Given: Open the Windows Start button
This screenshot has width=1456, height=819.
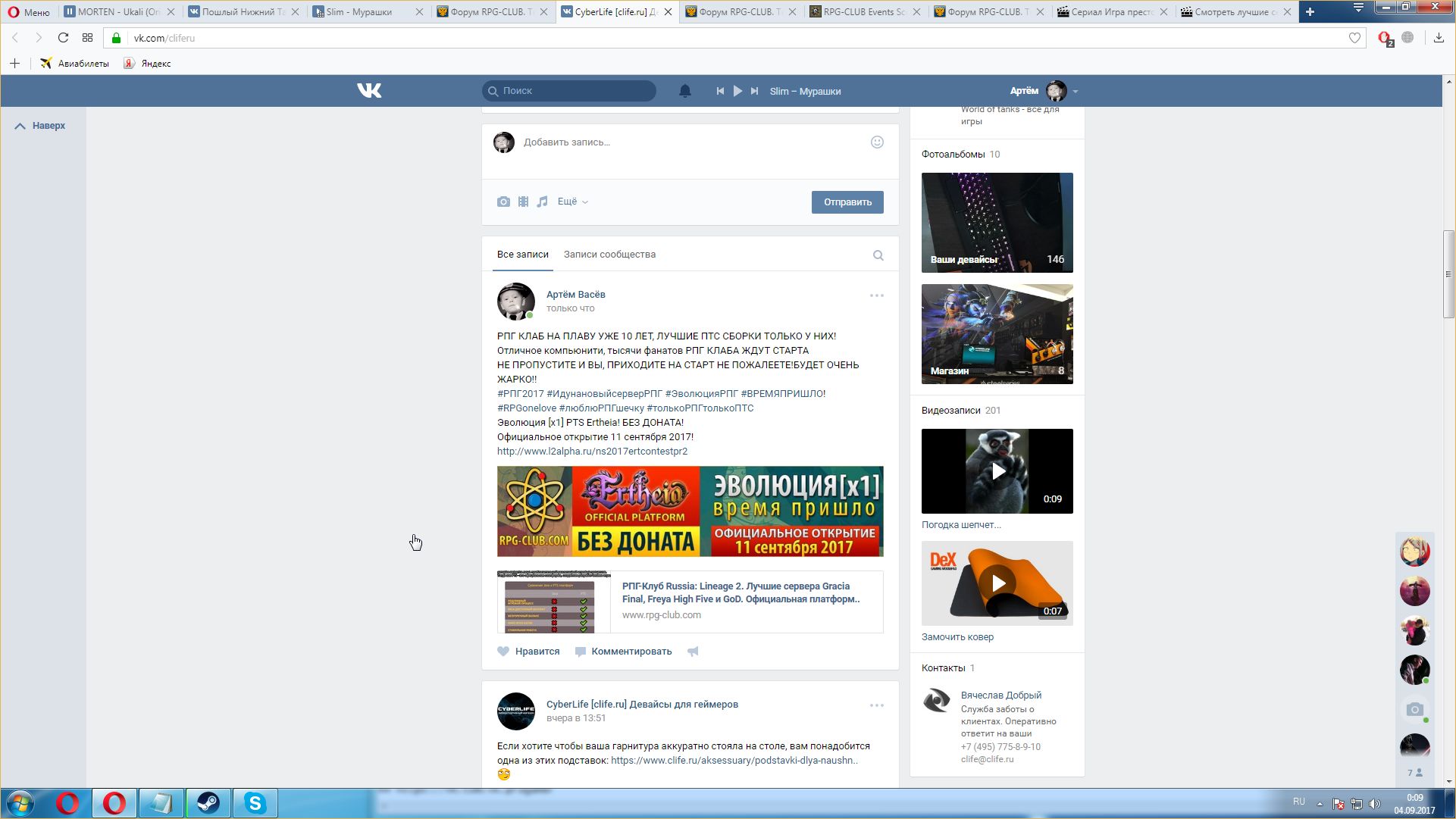Looking at the screenshot, I should (20, 803).
